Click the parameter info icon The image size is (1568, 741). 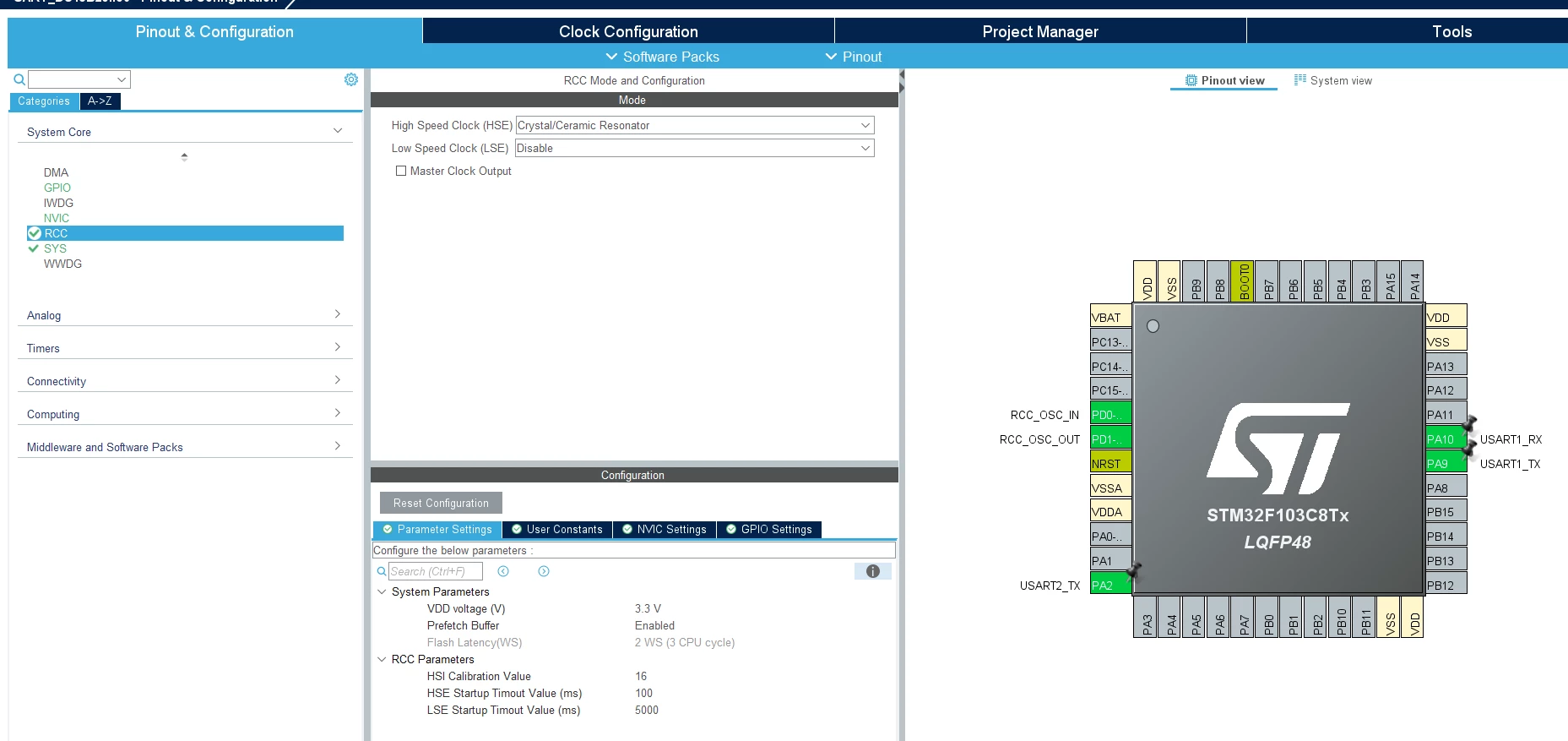pos(873,571)
